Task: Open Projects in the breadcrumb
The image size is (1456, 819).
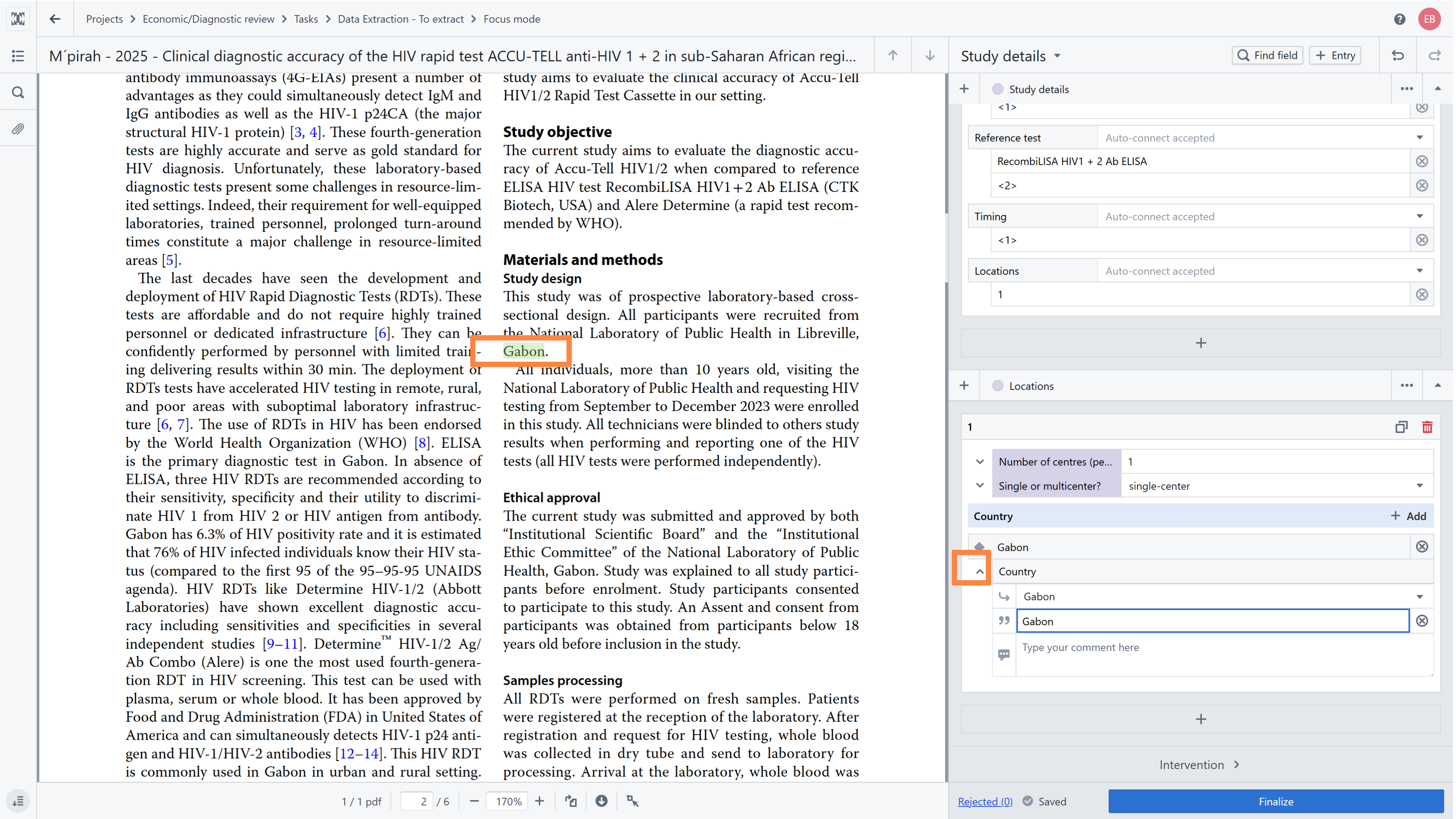Action: coord(105,19)
